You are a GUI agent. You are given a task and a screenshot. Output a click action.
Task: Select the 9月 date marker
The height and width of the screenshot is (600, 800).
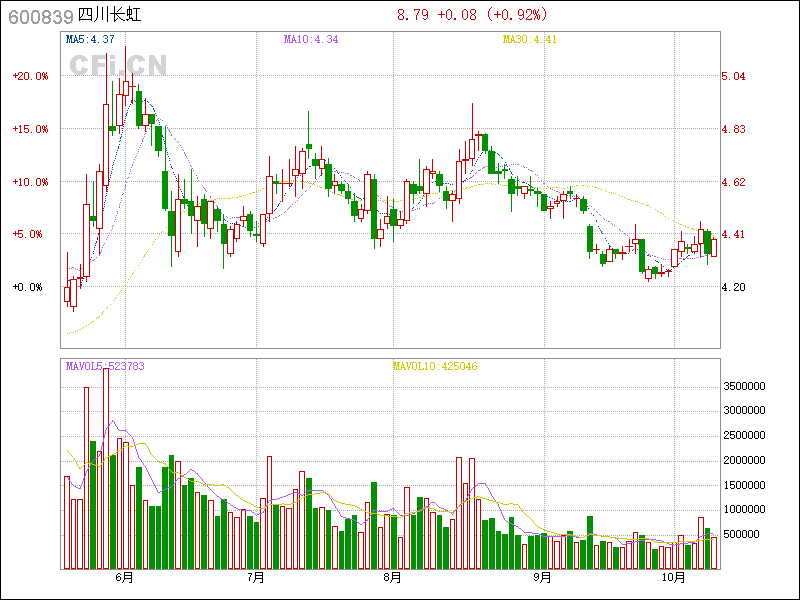pos(542,578)
